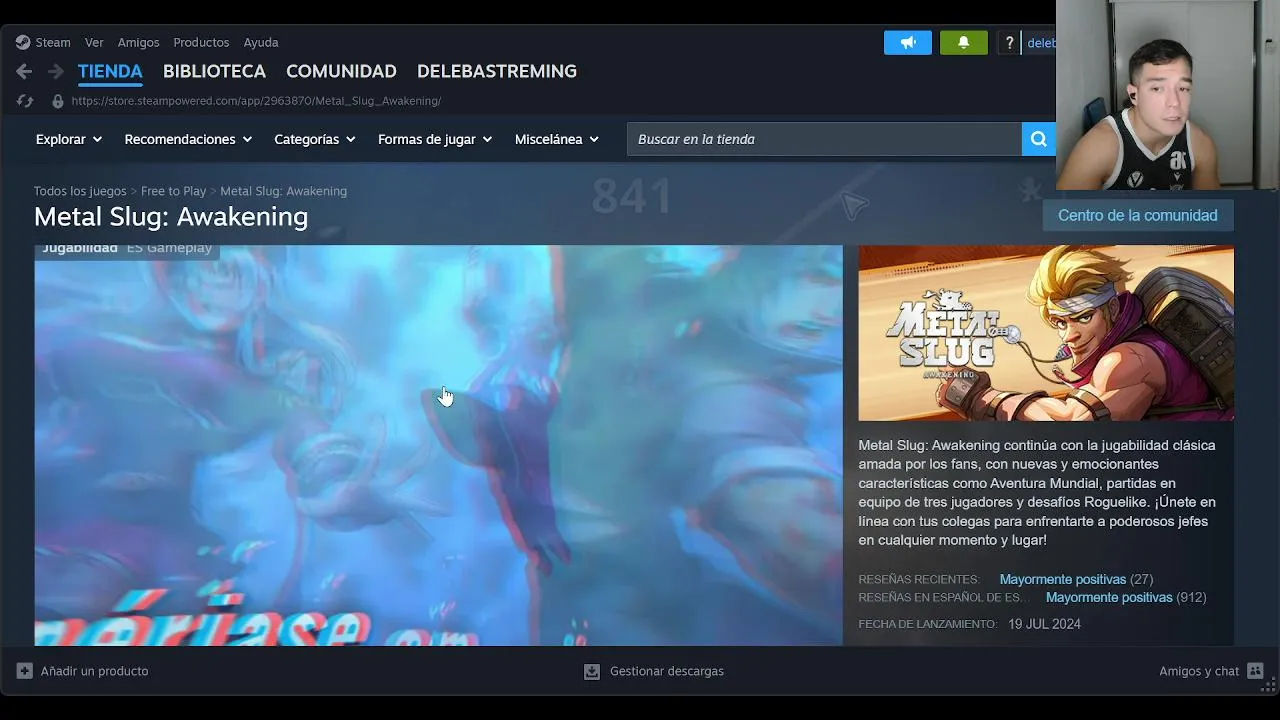Viewport: 1280px width, 720px height.
Task: Switch to the BIBLIOTECA tab
Action: tap(214, 71)
